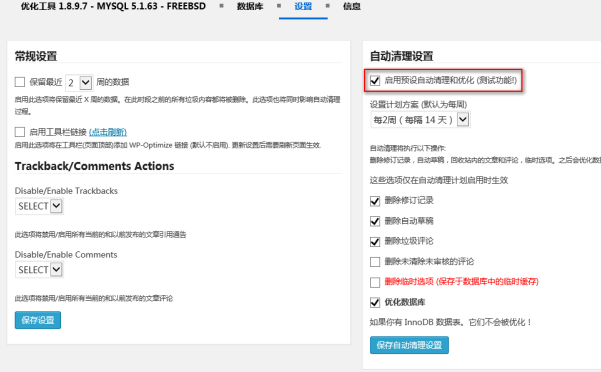Toggle 保留最近 weeks data checkbox
Image resolution: width=601 pixels, height=372 pixels.
pyautogui.click(x=20, y=82)
